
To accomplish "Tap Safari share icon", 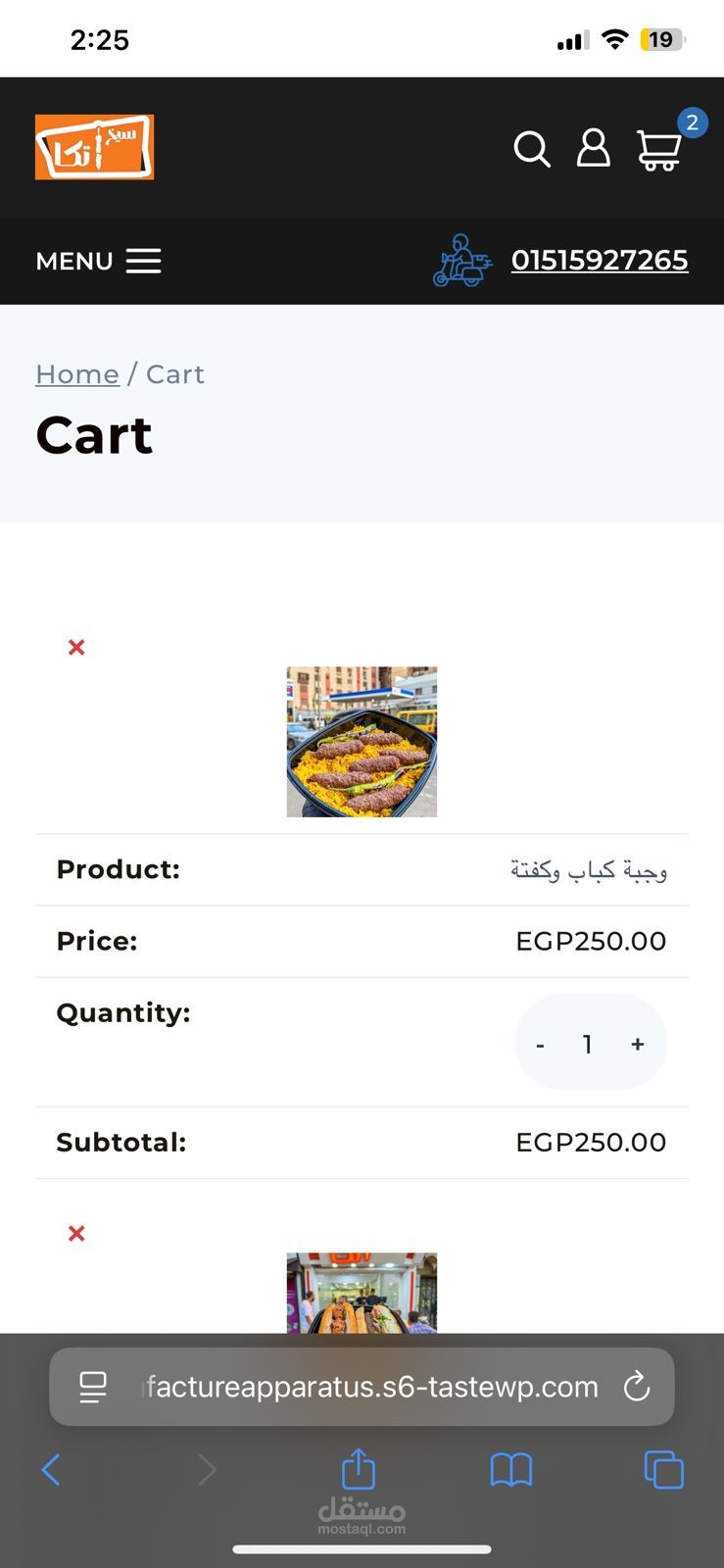I will 359,1468.
